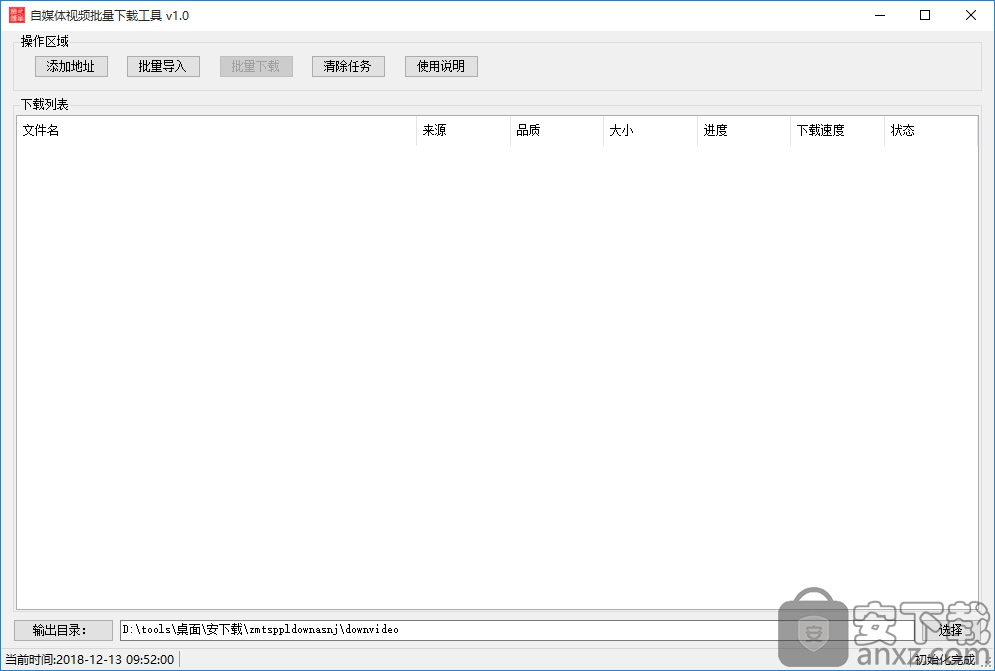Click the app icon in title bar
This screenshot has width=995, height=671.
(x=17, y=15)
